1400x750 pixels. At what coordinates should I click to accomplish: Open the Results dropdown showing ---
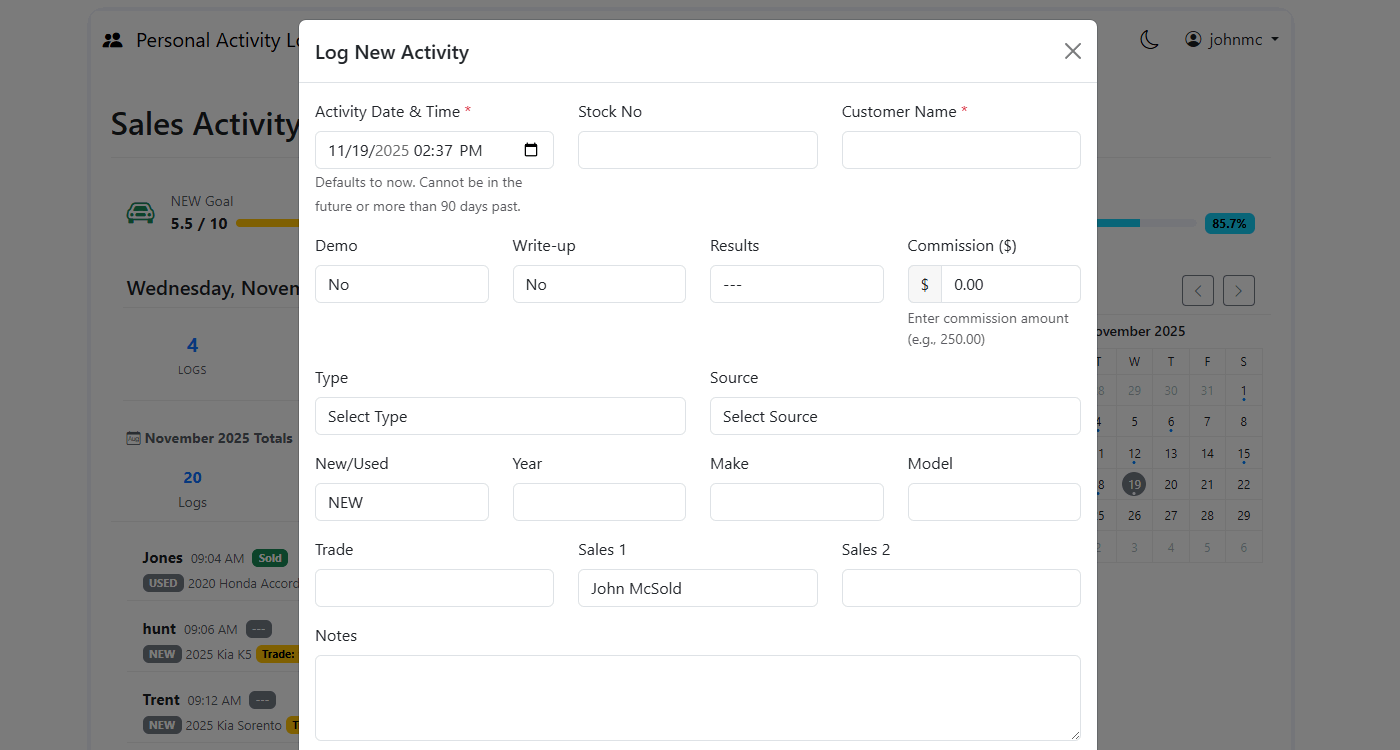click(796, 284)
